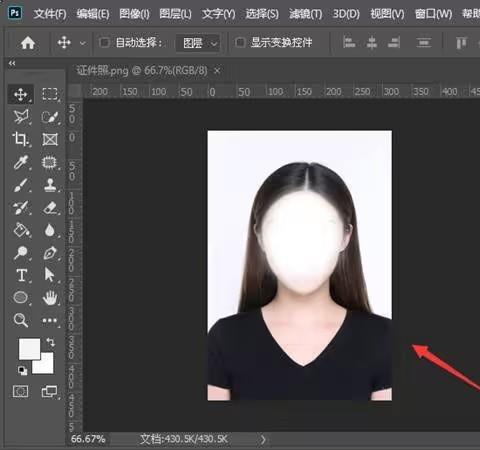Screen dimensions: 480x450
Task: Select the Paint Bucket tool
Action: (21, 230)
